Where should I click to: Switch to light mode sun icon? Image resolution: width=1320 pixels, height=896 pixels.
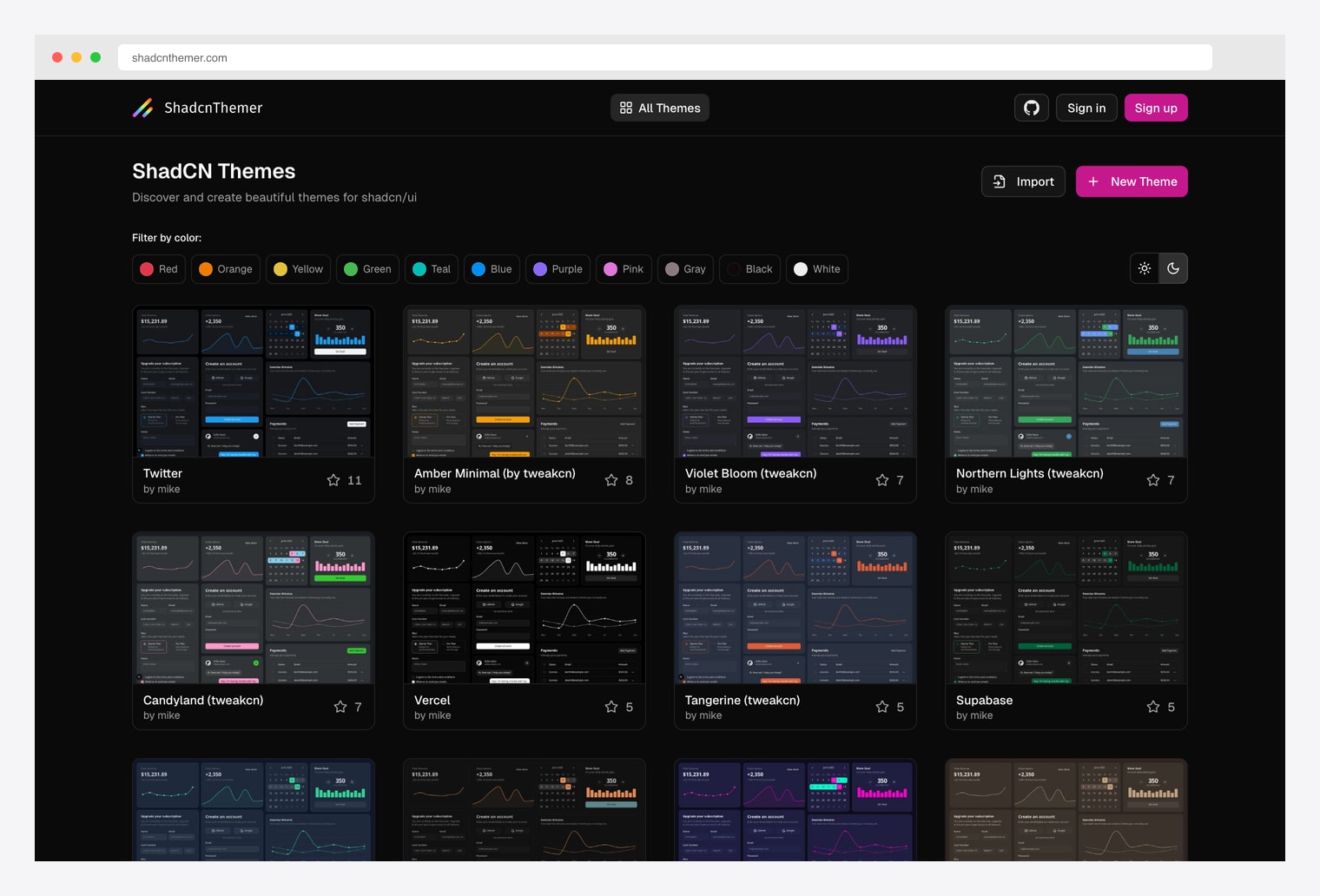(1145, 268)
